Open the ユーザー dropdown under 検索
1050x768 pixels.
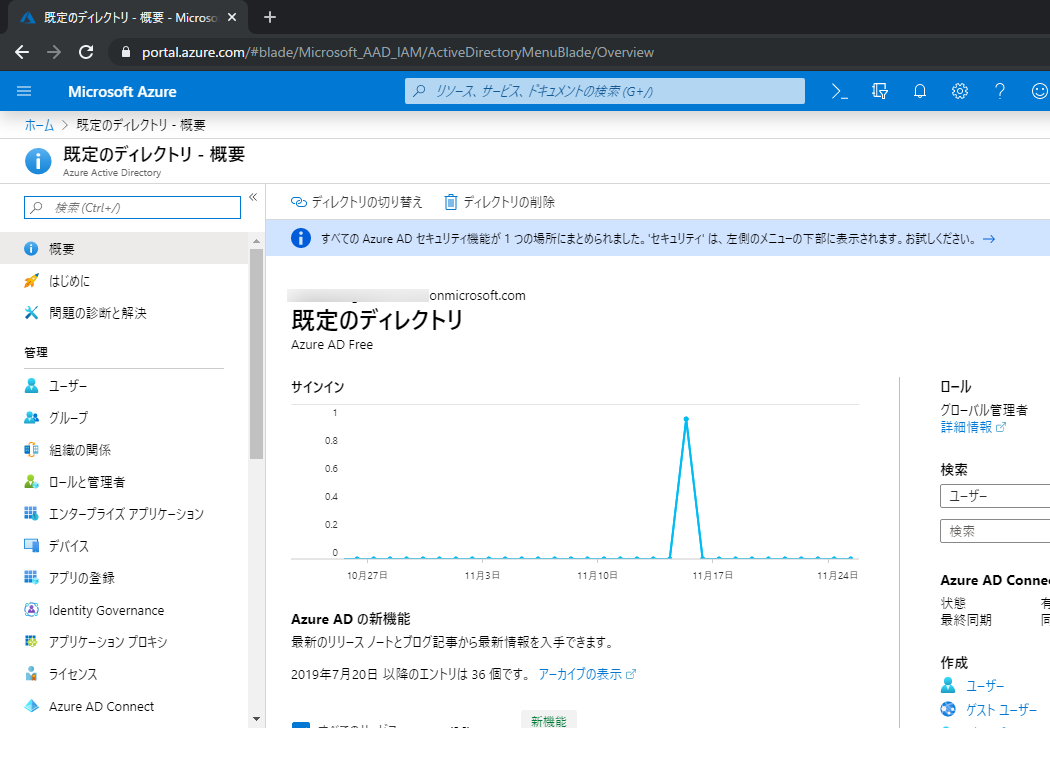click(x=995, y=496)
